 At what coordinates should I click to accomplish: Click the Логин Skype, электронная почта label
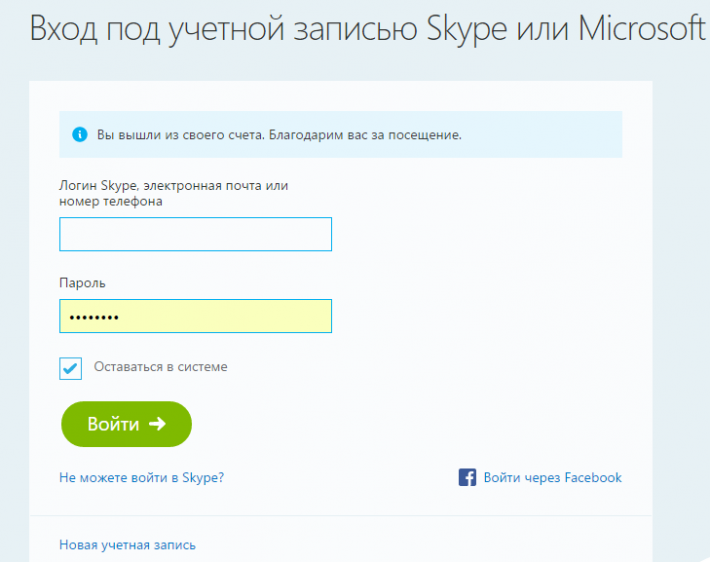point(173,186)
